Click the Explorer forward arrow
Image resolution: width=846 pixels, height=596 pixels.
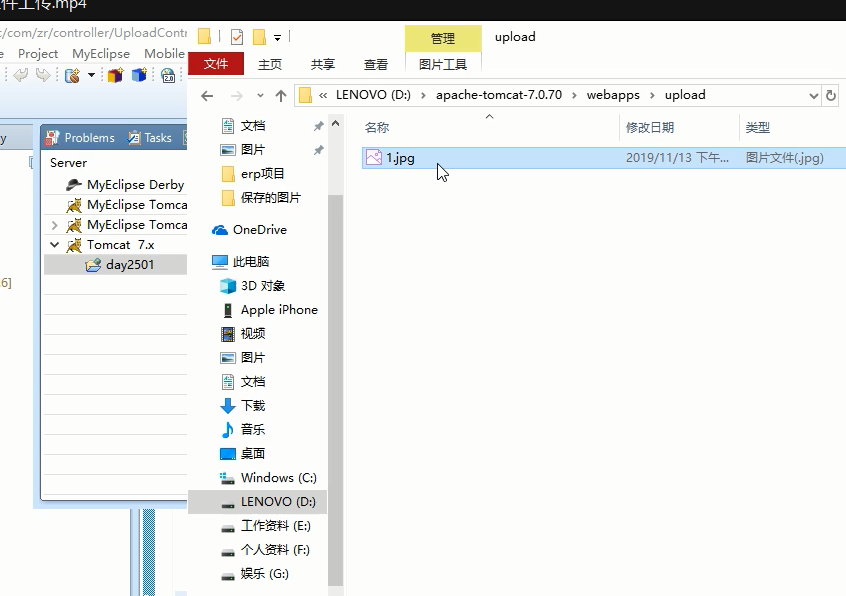point(236,96)
